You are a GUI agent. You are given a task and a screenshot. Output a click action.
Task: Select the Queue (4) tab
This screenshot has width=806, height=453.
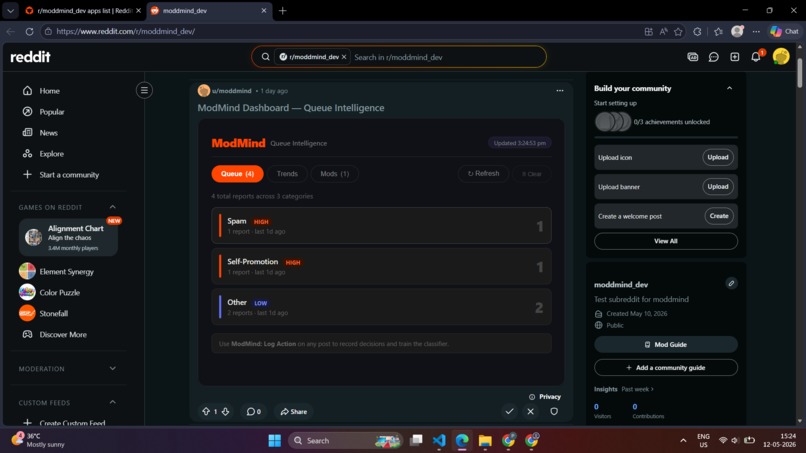click(x=237, y=174)
